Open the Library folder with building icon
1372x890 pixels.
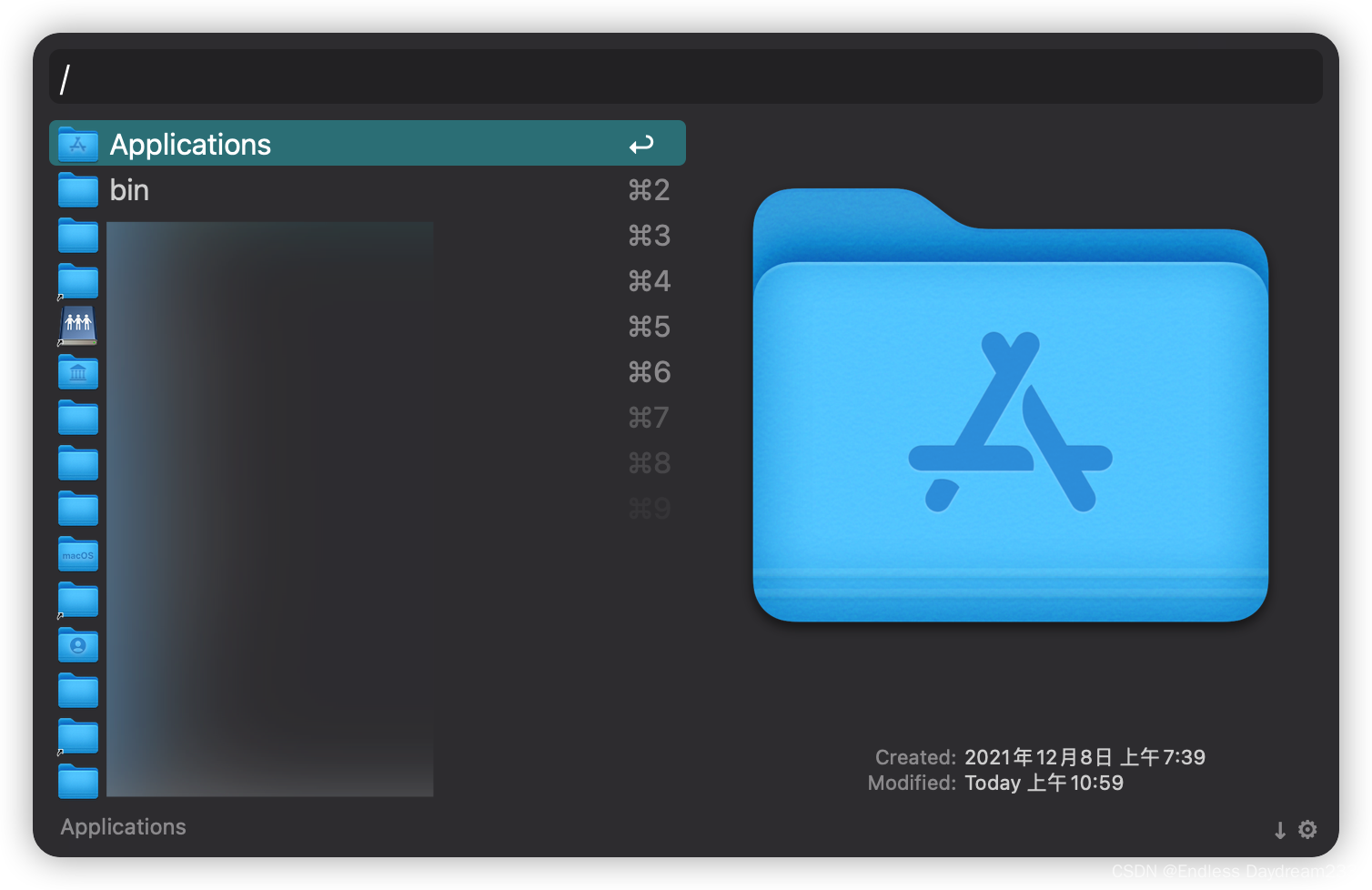78,371
